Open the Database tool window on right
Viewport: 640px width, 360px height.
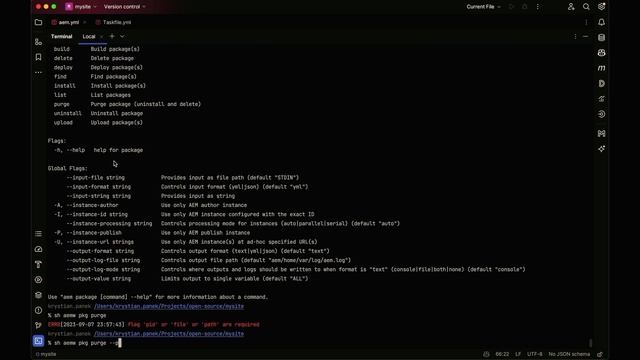click(601, 38)
